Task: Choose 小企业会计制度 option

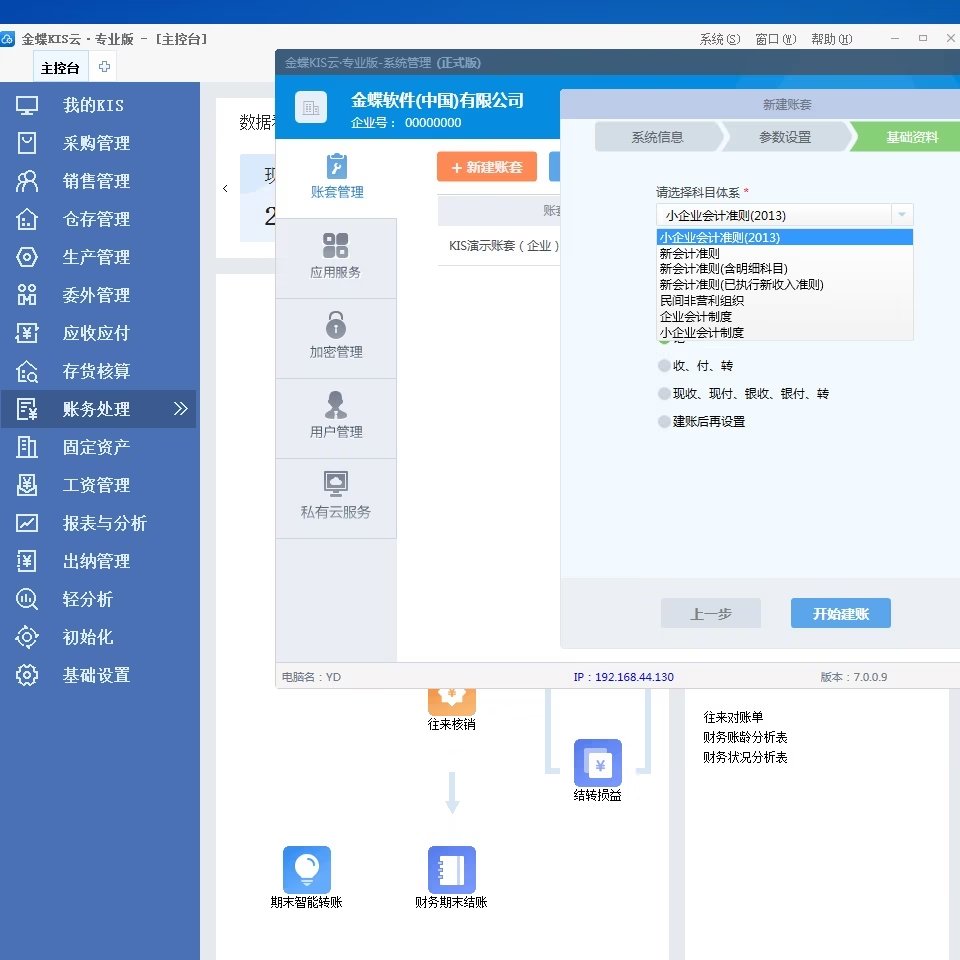Action: tap(784, 332)
